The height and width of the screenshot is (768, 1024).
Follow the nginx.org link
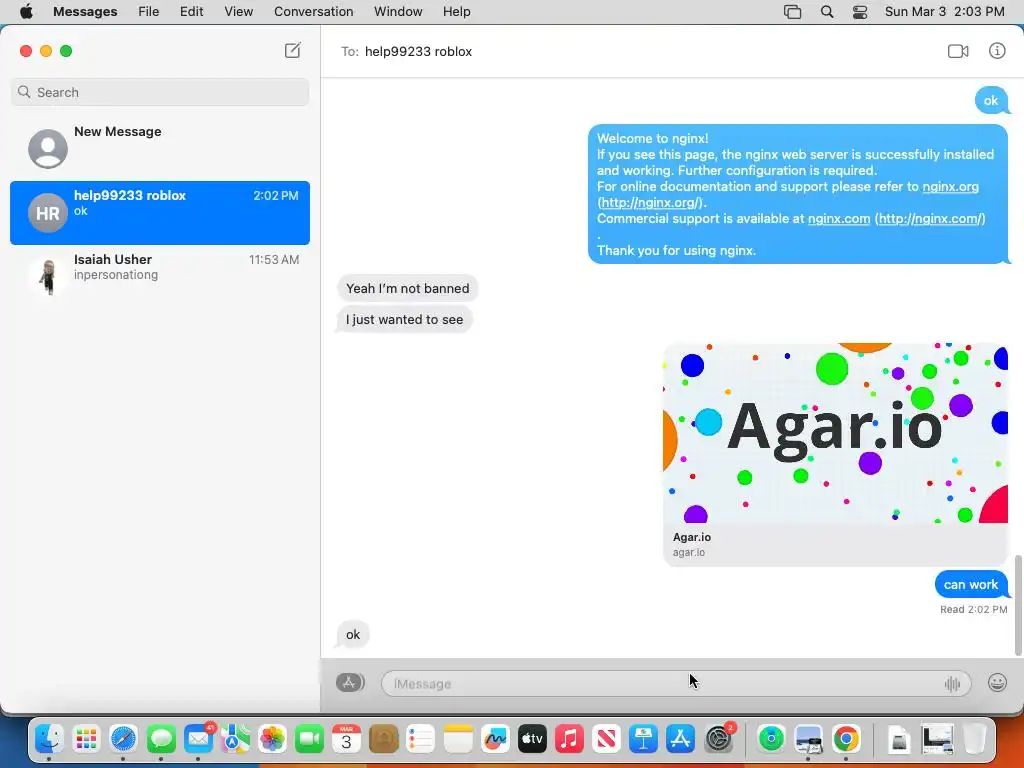[x=950, y=186]
